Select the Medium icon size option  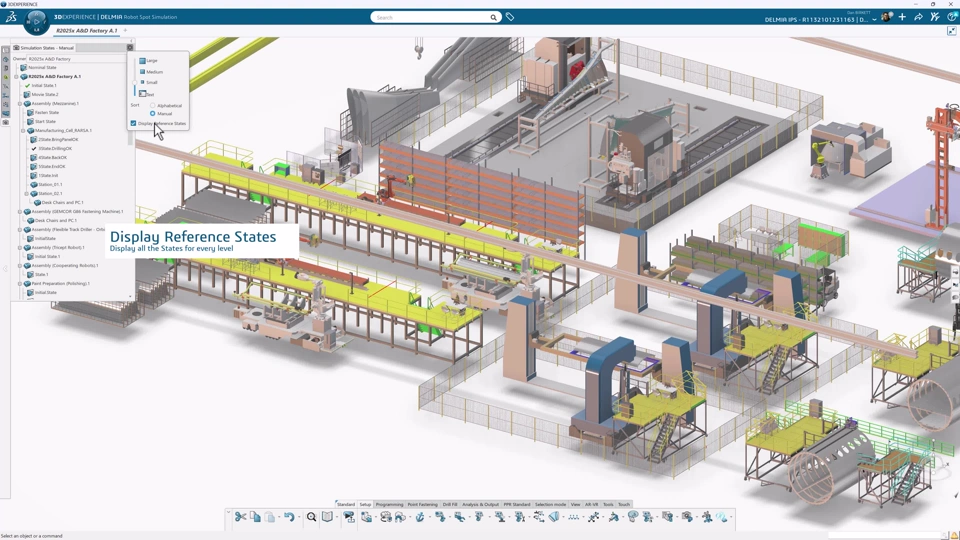[151, 72]
